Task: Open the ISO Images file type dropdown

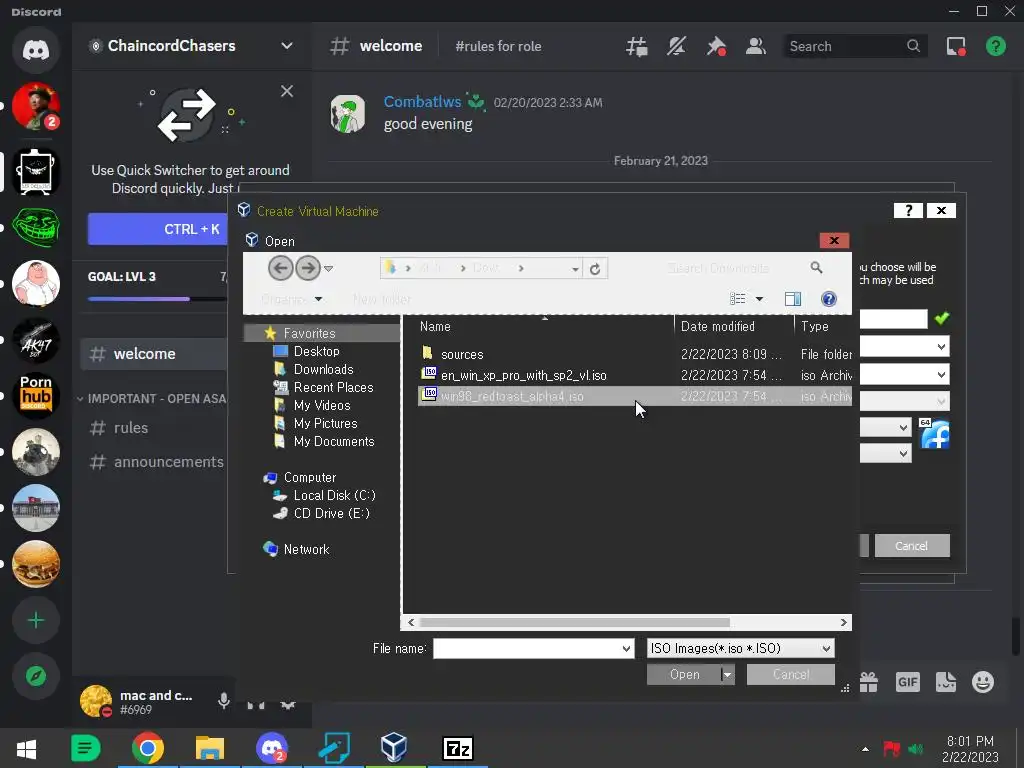Action: tap(741, 648)
